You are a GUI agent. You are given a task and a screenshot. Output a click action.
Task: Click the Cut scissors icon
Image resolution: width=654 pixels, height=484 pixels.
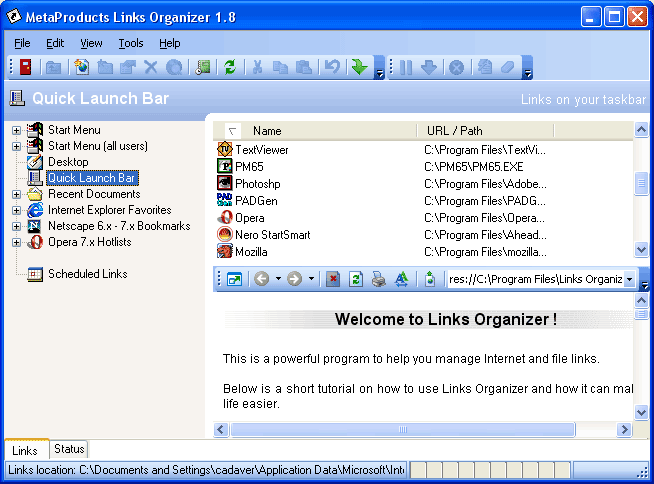tap(258, 67)
